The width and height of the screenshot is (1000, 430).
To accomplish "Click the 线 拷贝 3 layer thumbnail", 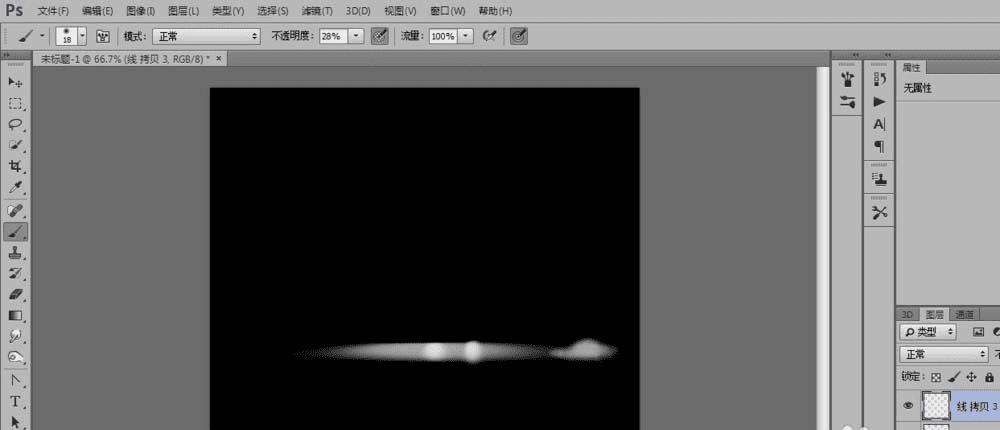I will click(936, 406).
